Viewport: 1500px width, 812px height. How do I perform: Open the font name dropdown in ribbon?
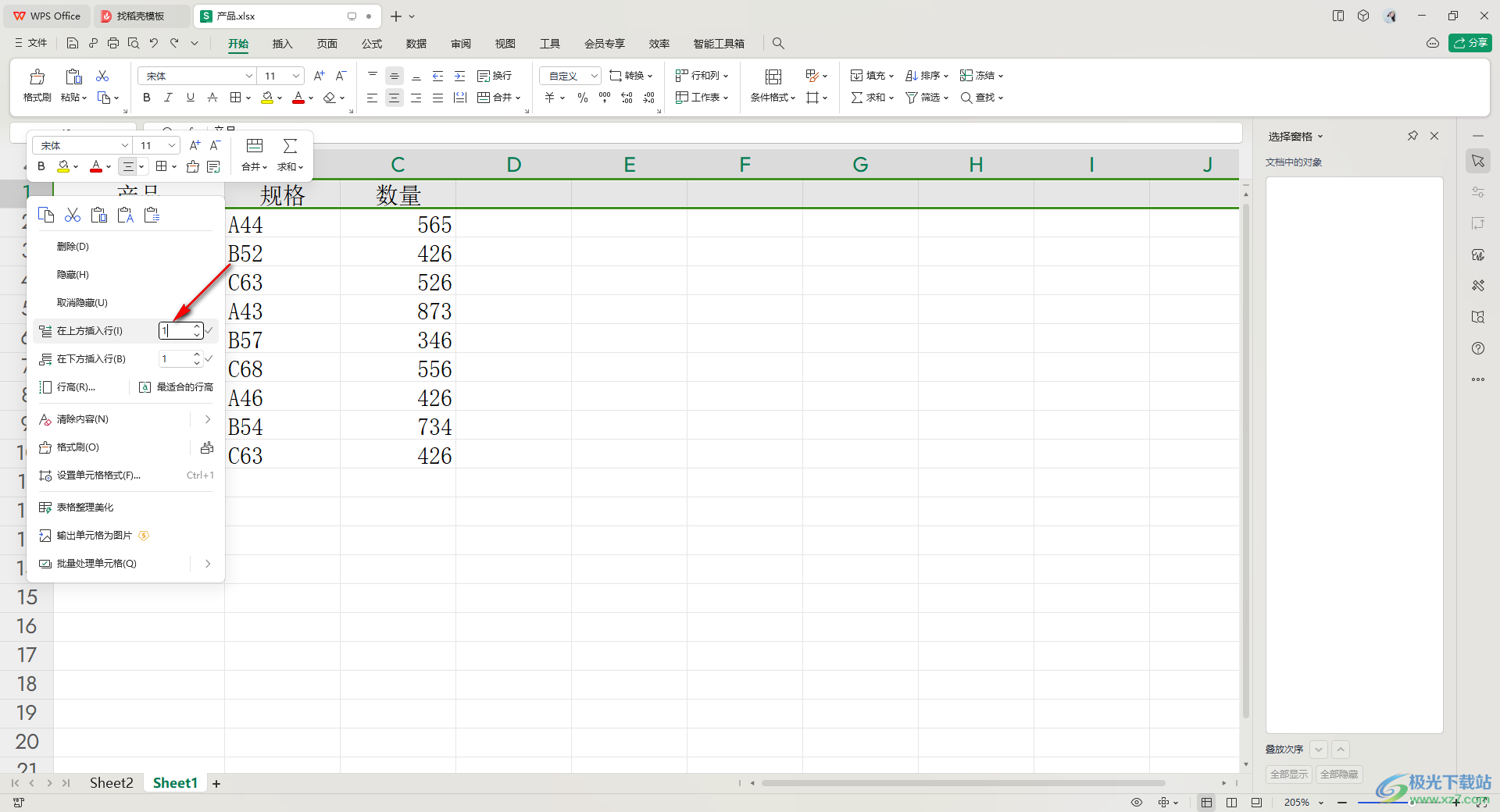point(249,76)
